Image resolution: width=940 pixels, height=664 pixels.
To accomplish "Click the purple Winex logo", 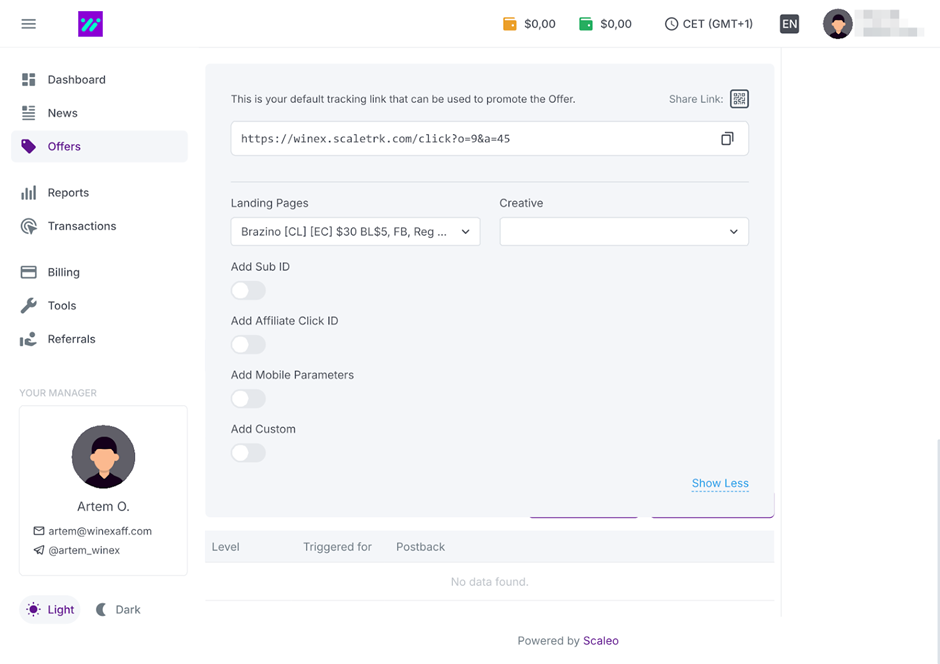I will tap(90, 24).
